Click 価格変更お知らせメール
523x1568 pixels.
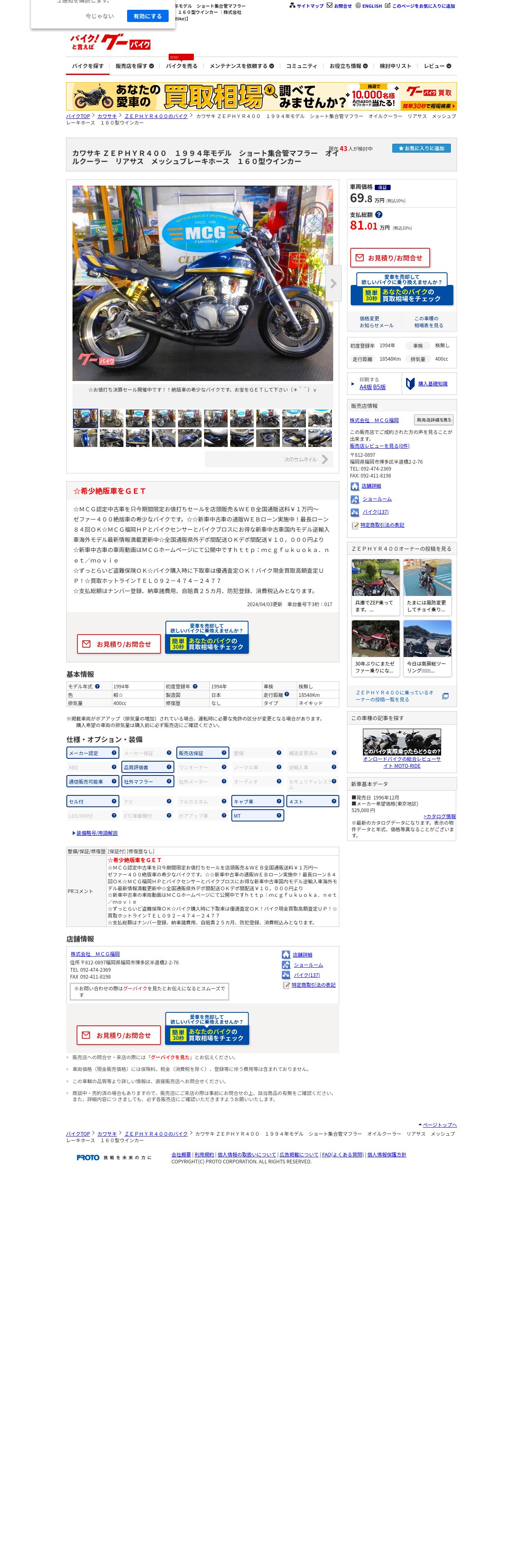(x=376, y=322)
